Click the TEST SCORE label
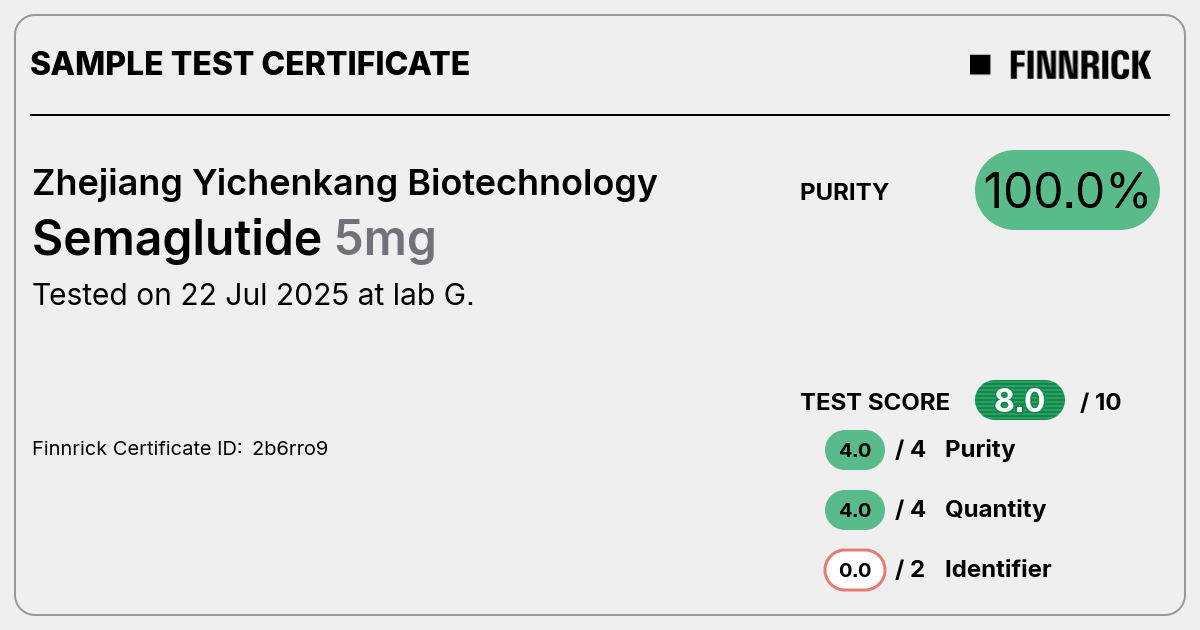1200x630 pixels. coord(875,402)
